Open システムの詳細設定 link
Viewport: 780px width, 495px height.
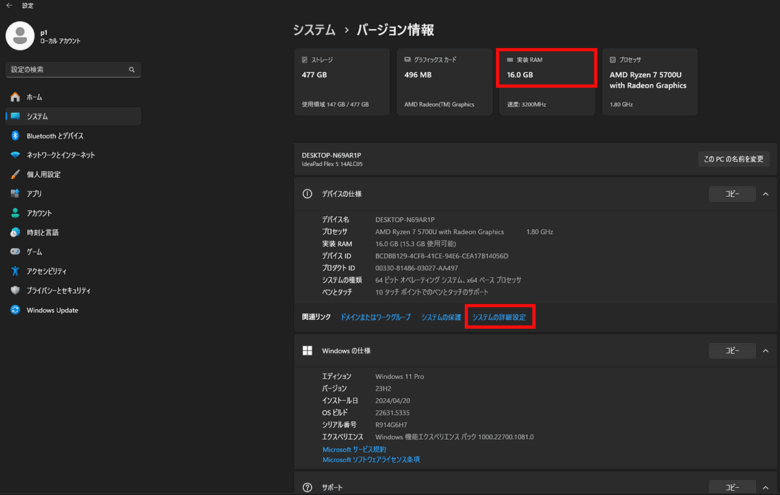coord(499,317)
